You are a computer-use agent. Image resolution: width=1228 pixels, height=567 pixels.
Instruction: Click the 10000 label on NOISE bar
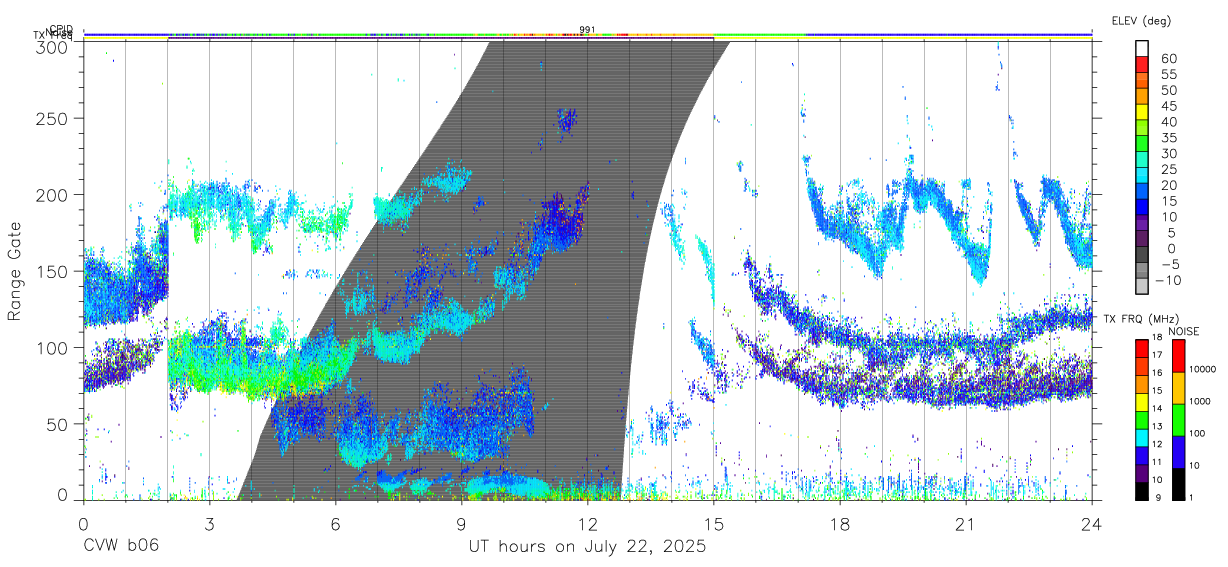click(1204, 369)
